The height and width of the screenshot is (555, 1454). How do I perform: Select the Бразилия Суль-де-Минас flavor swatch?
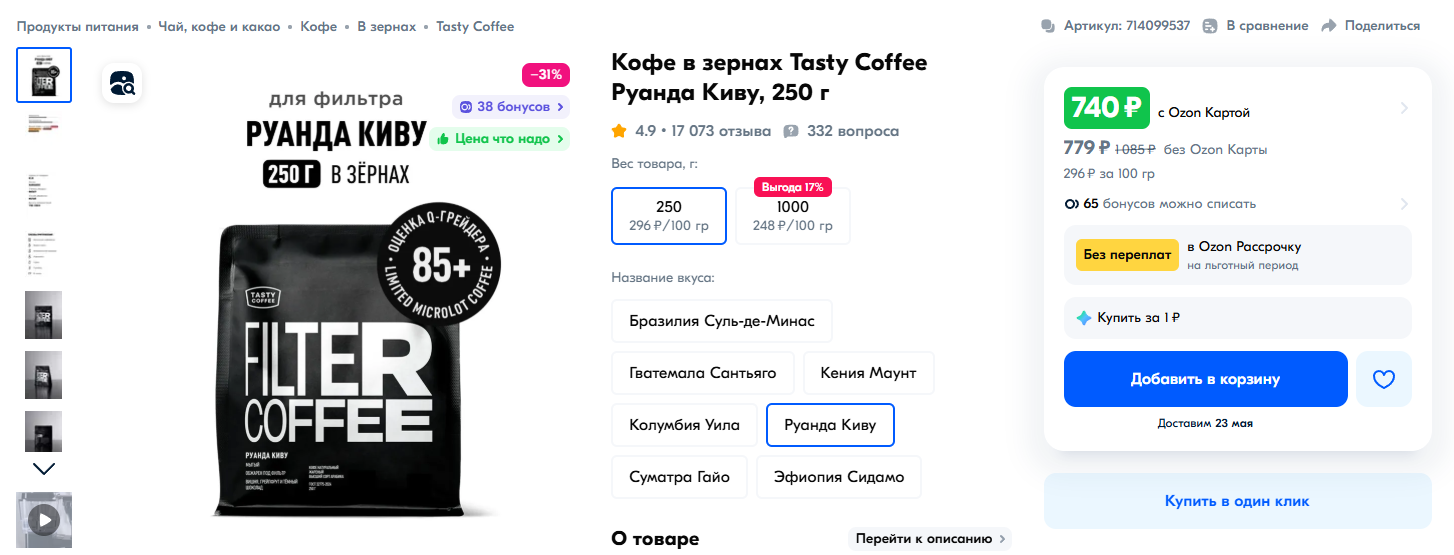tap(722, 321)
